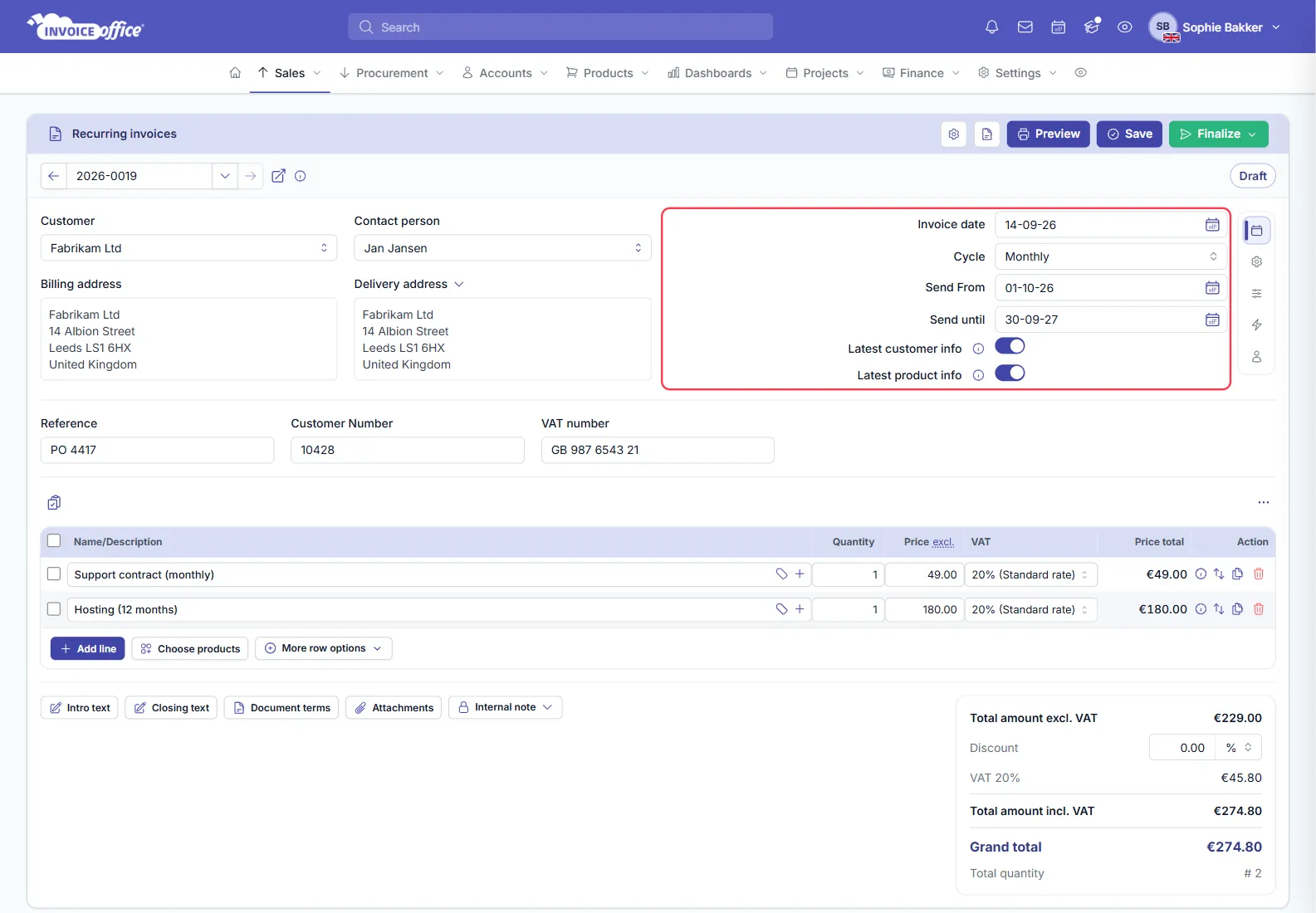
Task: Click the Document terms button
Action: (x=281, y=707)
